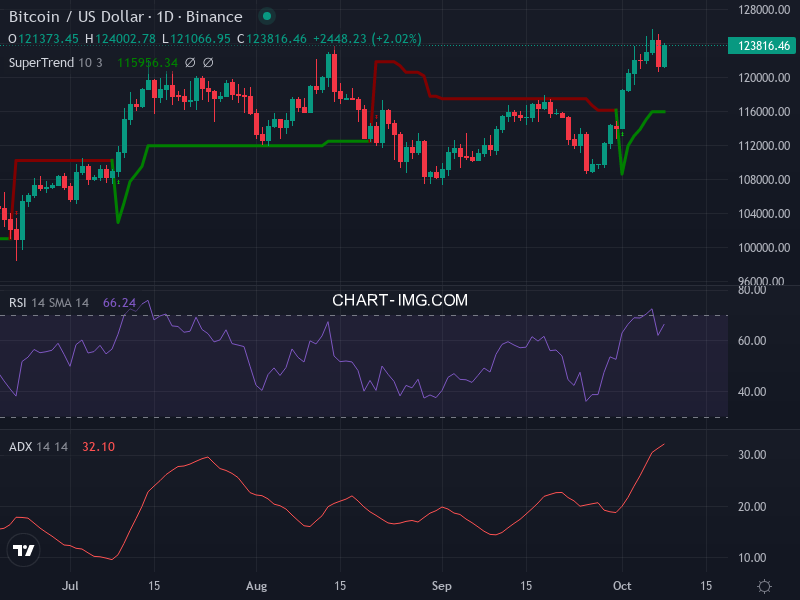This screenshot has width=800, height=600.
Task: Click the +2448.23 (+2.02%) change value
Action: coord(367,38)
